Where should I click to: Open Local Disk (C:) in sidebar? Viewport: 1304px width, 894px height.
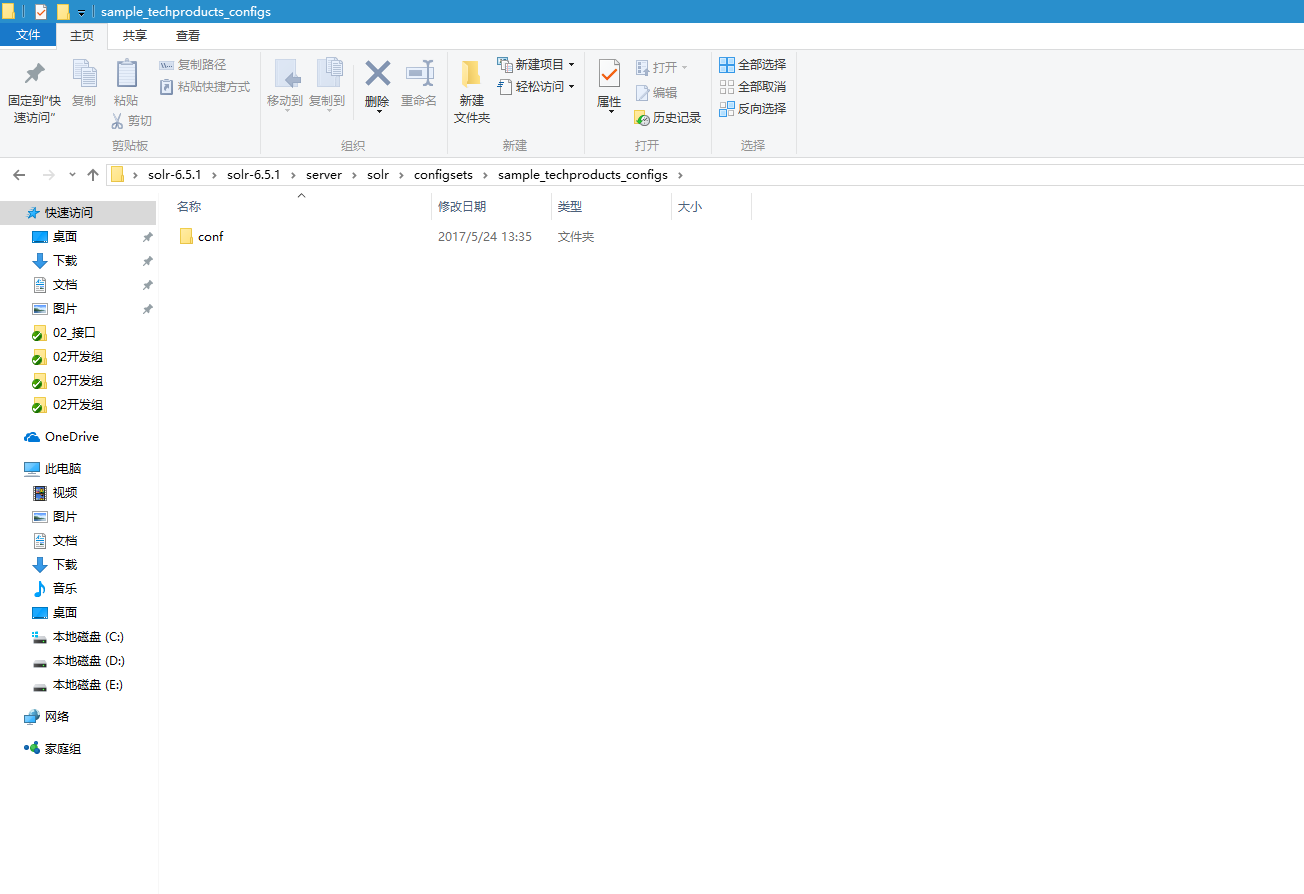pos(78,637)
